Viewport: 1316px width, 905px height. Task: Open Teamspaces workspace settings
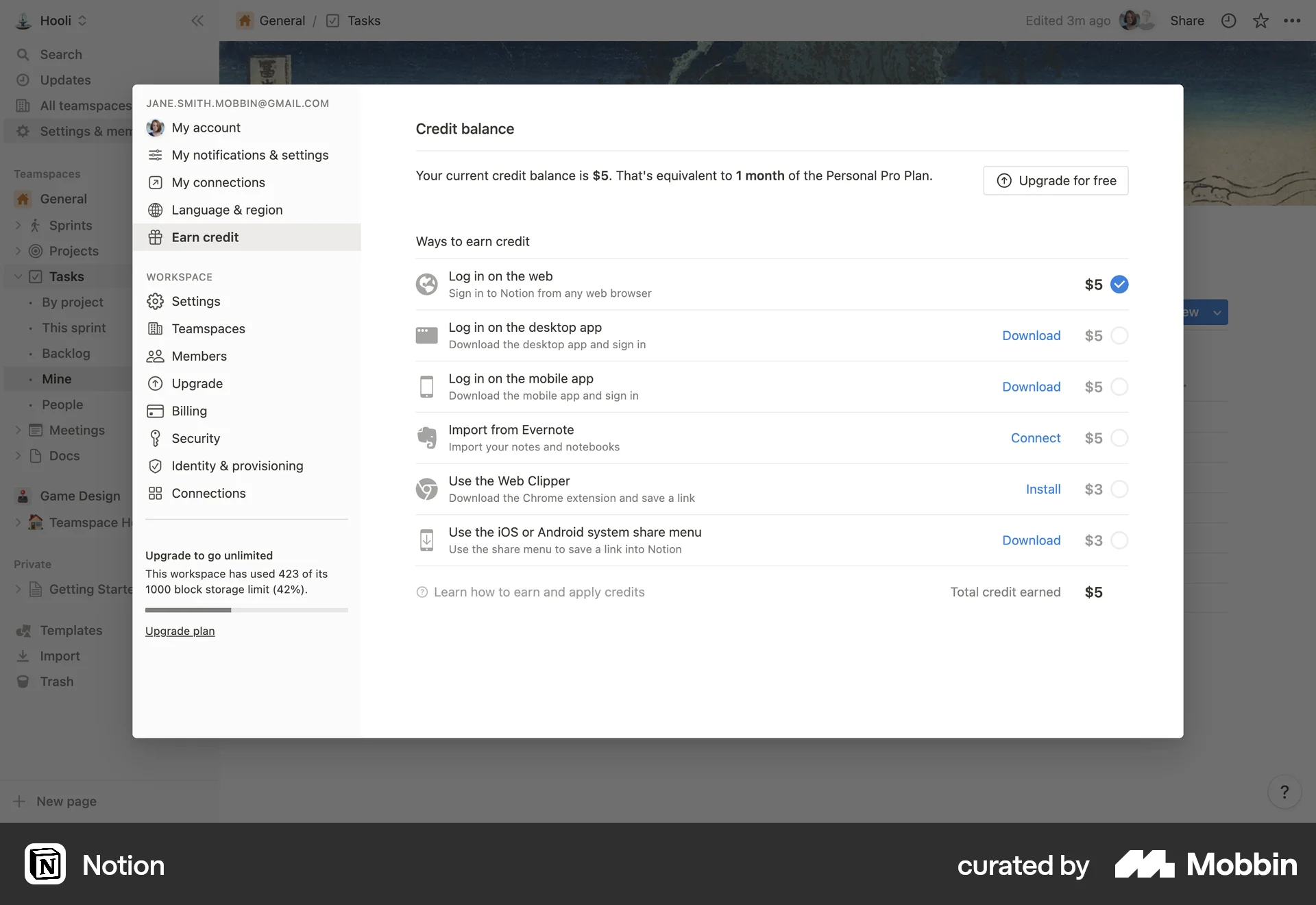207,328
